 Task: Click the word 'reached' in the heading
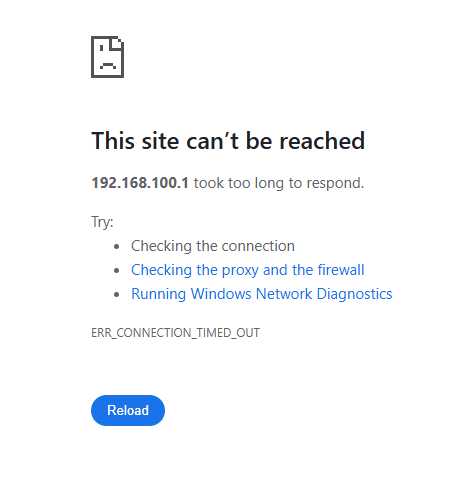[x=322, y=141]
